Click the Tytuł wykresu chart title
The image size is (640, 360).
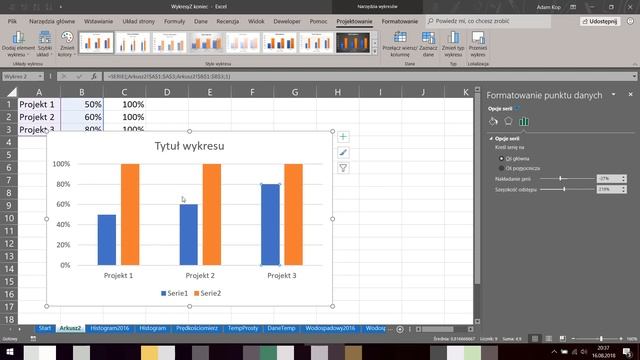[189, 146]
